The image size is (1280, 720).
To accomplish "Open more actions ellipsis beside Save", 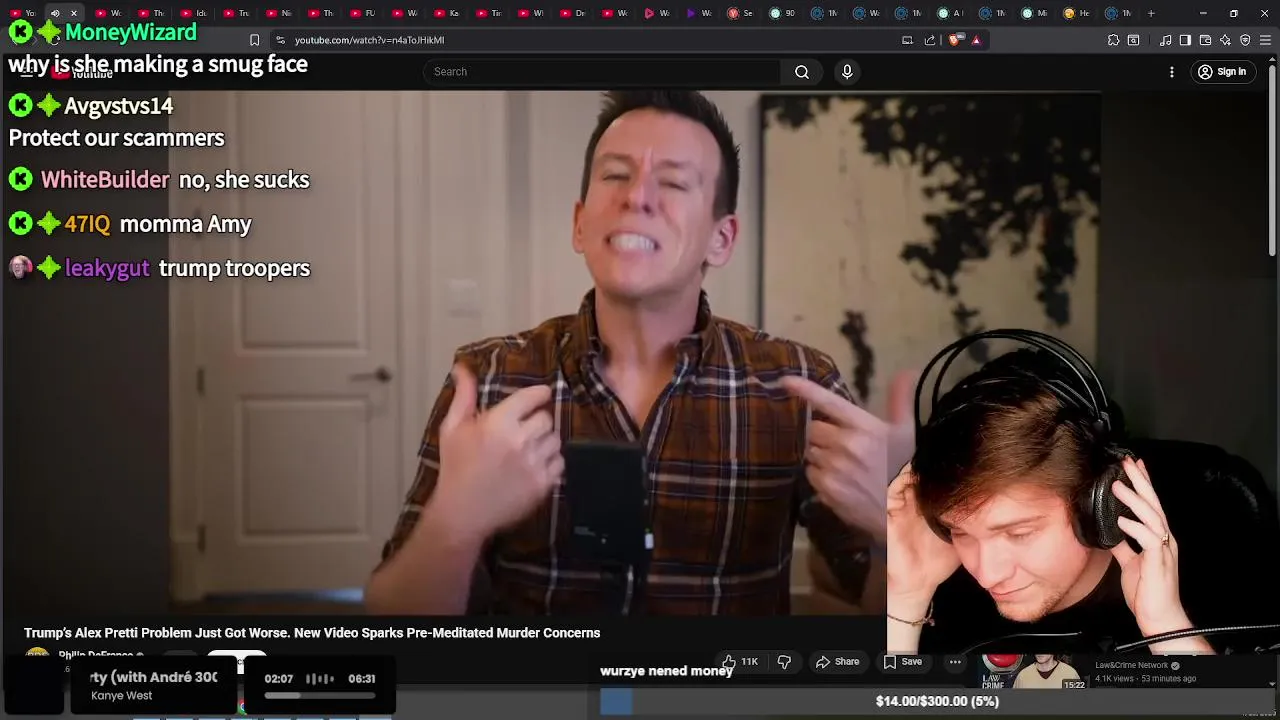I will tap(955, 662).
